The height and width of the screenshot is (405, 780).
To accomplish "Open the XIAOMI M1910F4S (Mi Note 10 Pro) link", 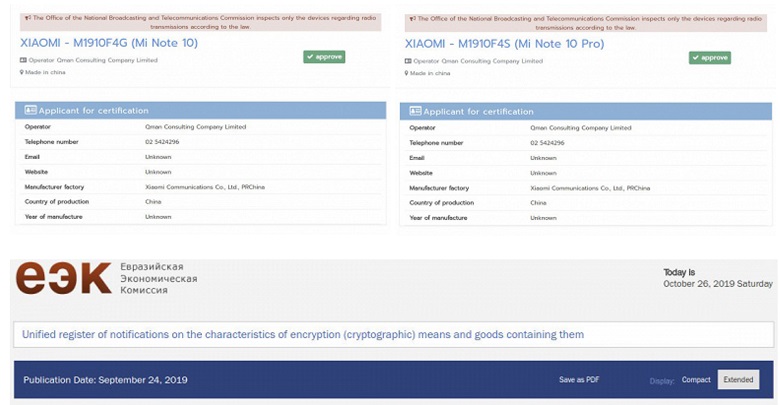I will coord(504,44).
